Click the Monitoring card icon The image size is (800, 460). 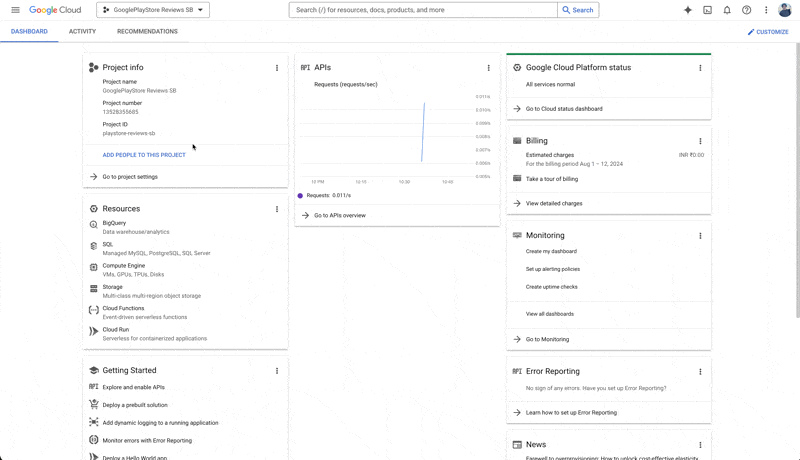(x=517, y=235)
